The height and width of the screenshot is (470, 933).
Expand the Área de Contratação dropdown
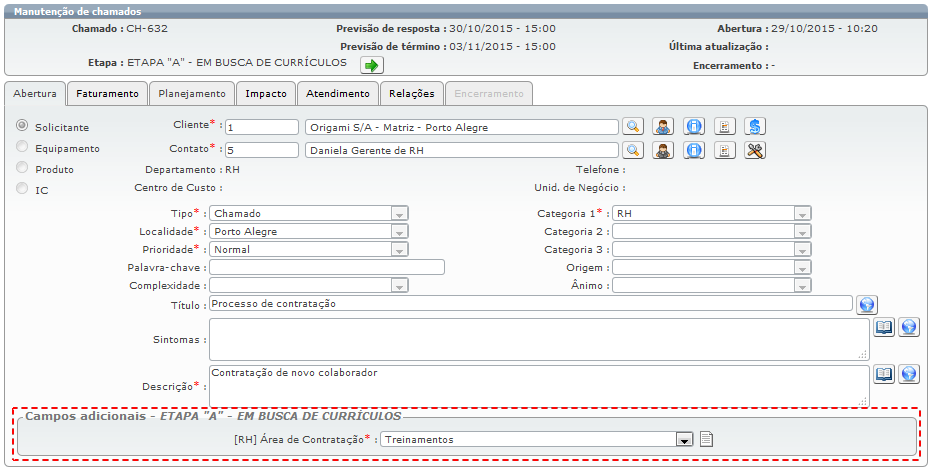(x=684, y=439)
